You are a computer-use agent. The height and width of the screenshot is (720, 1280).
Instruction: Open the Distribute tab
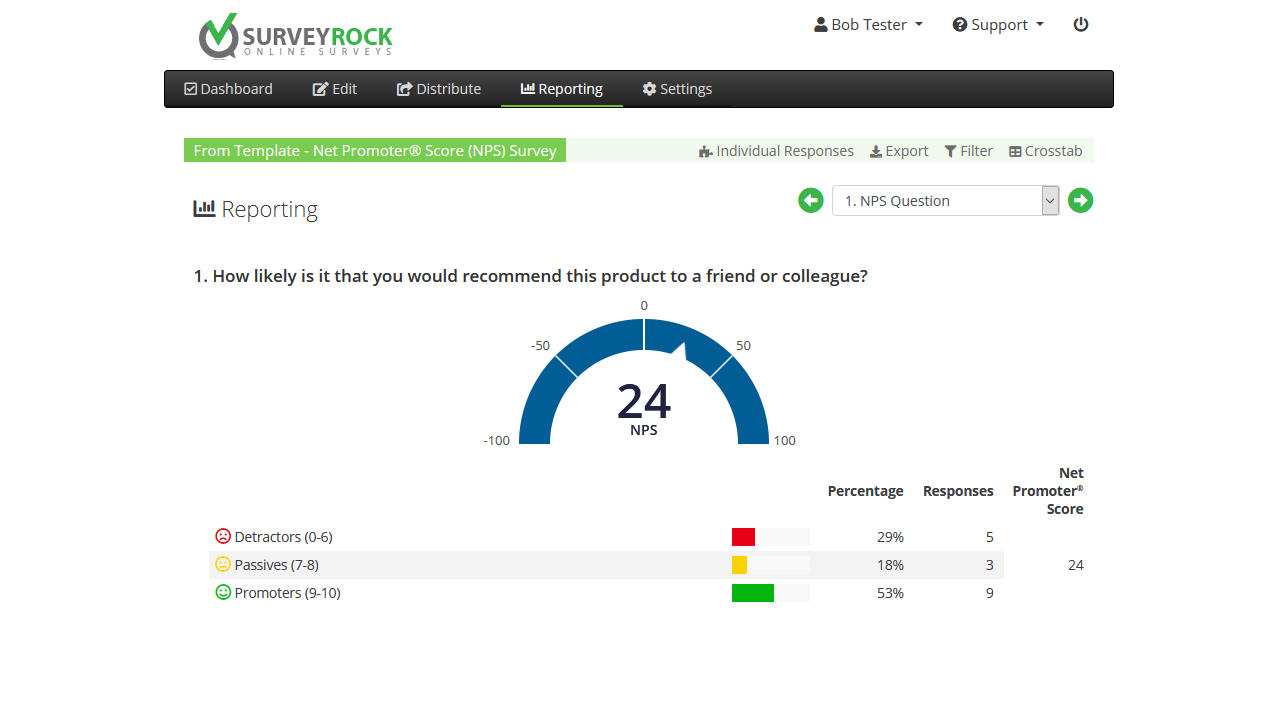tap(439, 89)
